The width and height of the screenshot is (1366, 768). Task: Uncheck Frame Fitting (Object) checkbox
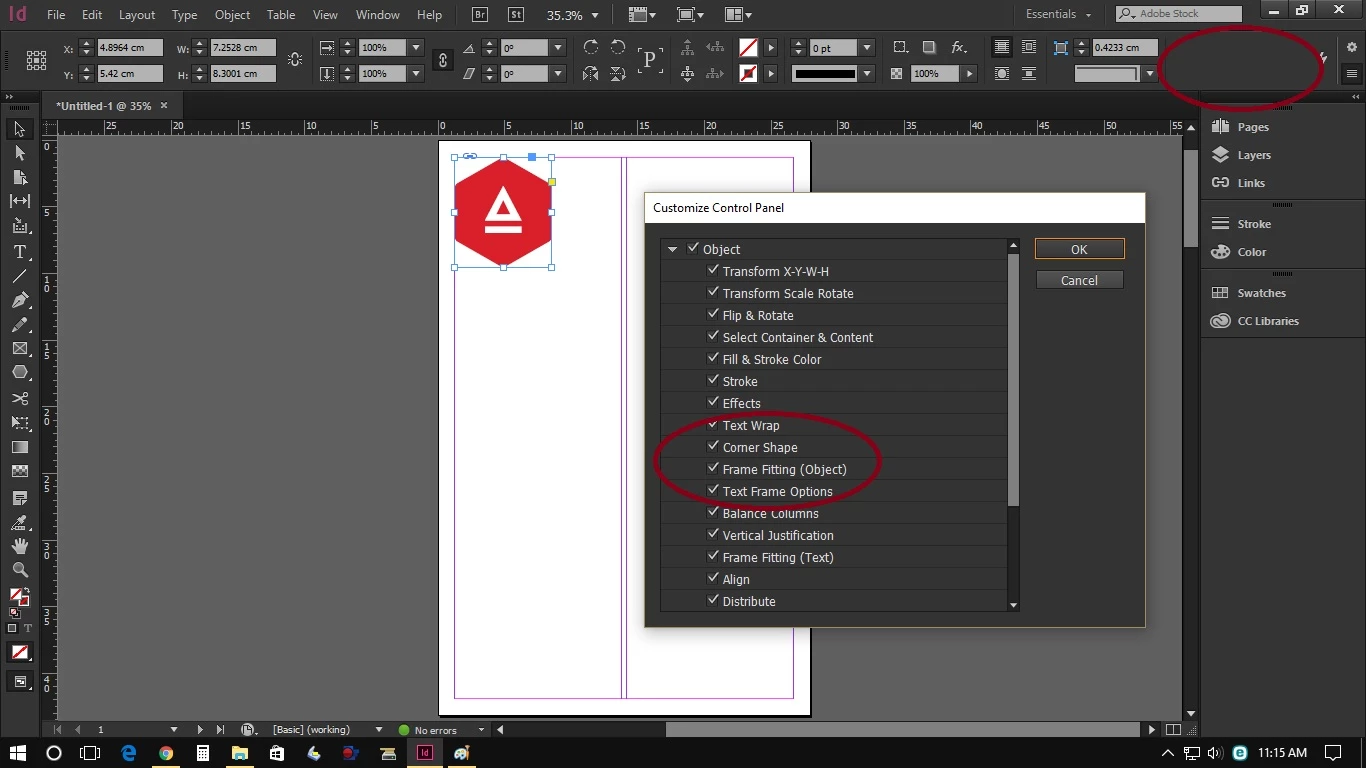(713, 468)
